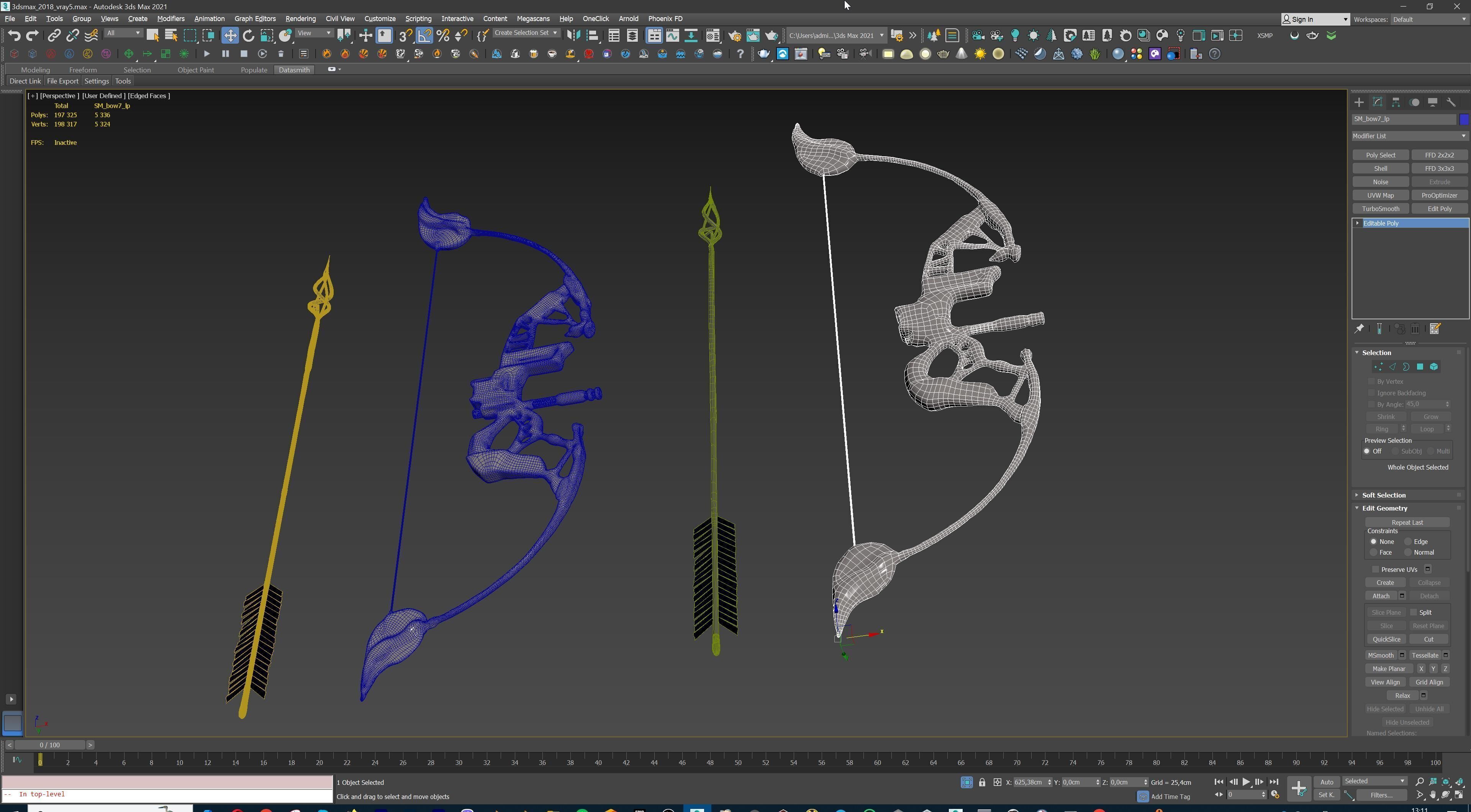The width and height of the screenshot is (1471, 812).
Task: Click the blue object color swatch
Action: (1464, 120)
